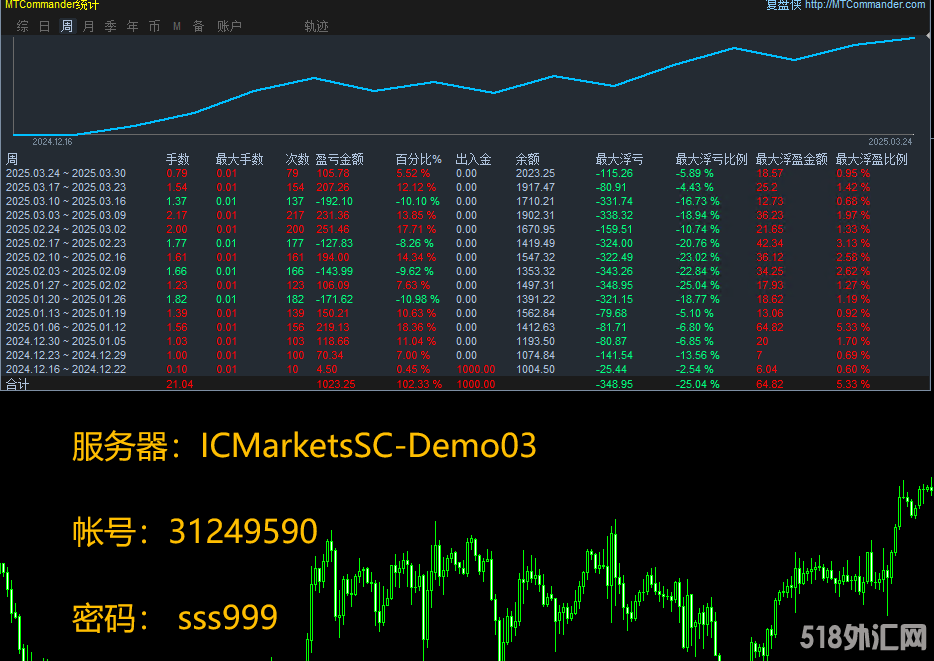Select the 周 weekly statistics tab

67,26
